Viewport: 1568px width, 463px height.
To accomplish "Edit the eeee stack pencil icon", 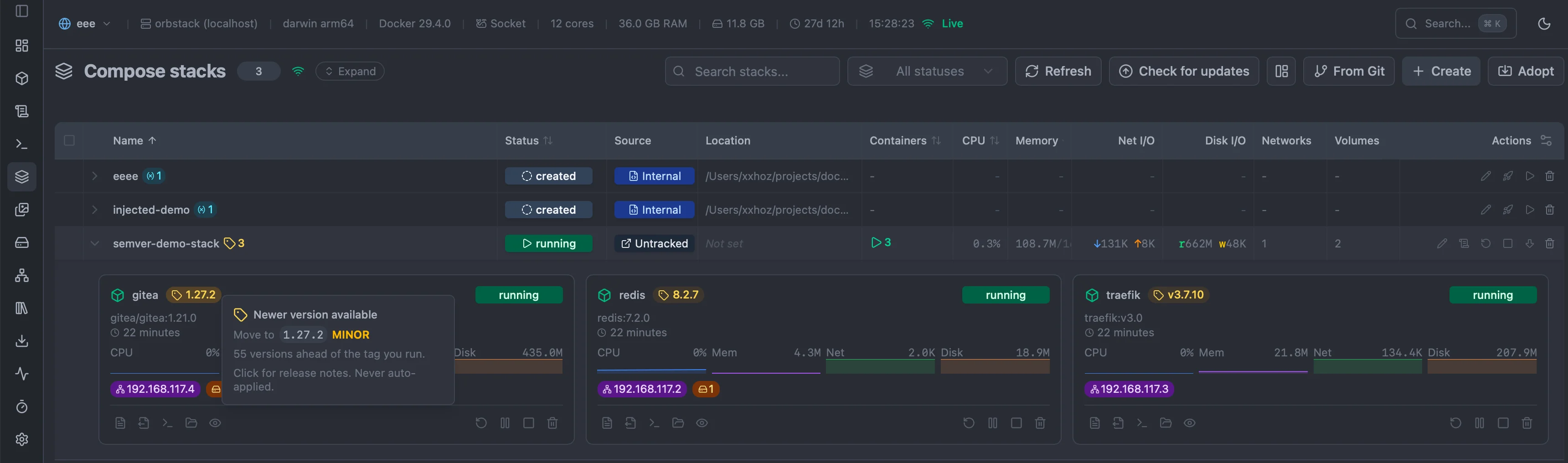I will (x=1486, y=176).
